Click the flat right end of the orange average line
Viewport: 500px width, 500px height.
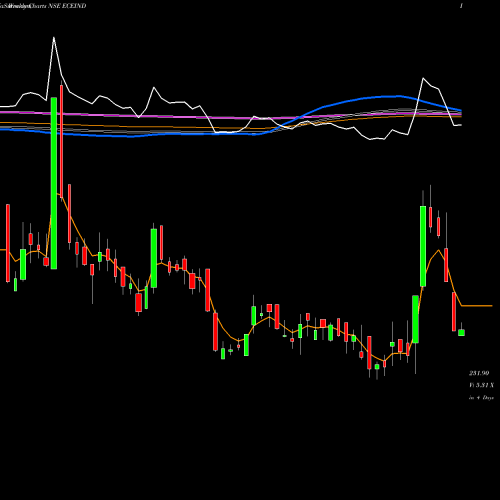[x=477, y=306]
